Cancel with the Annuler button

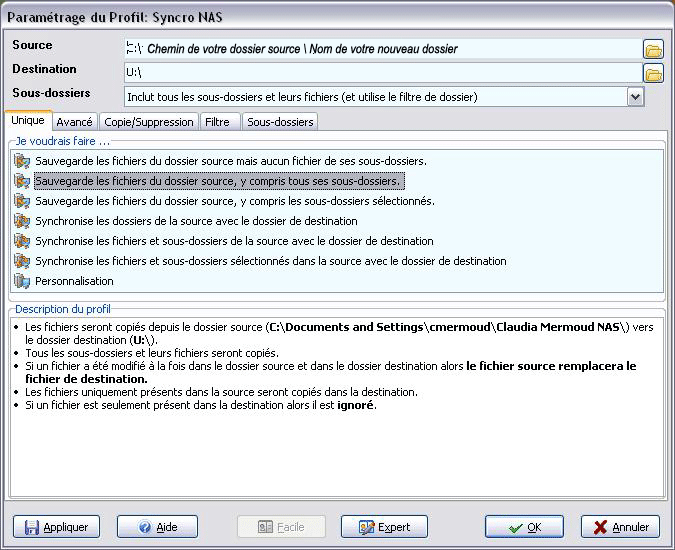coord(620,527)
